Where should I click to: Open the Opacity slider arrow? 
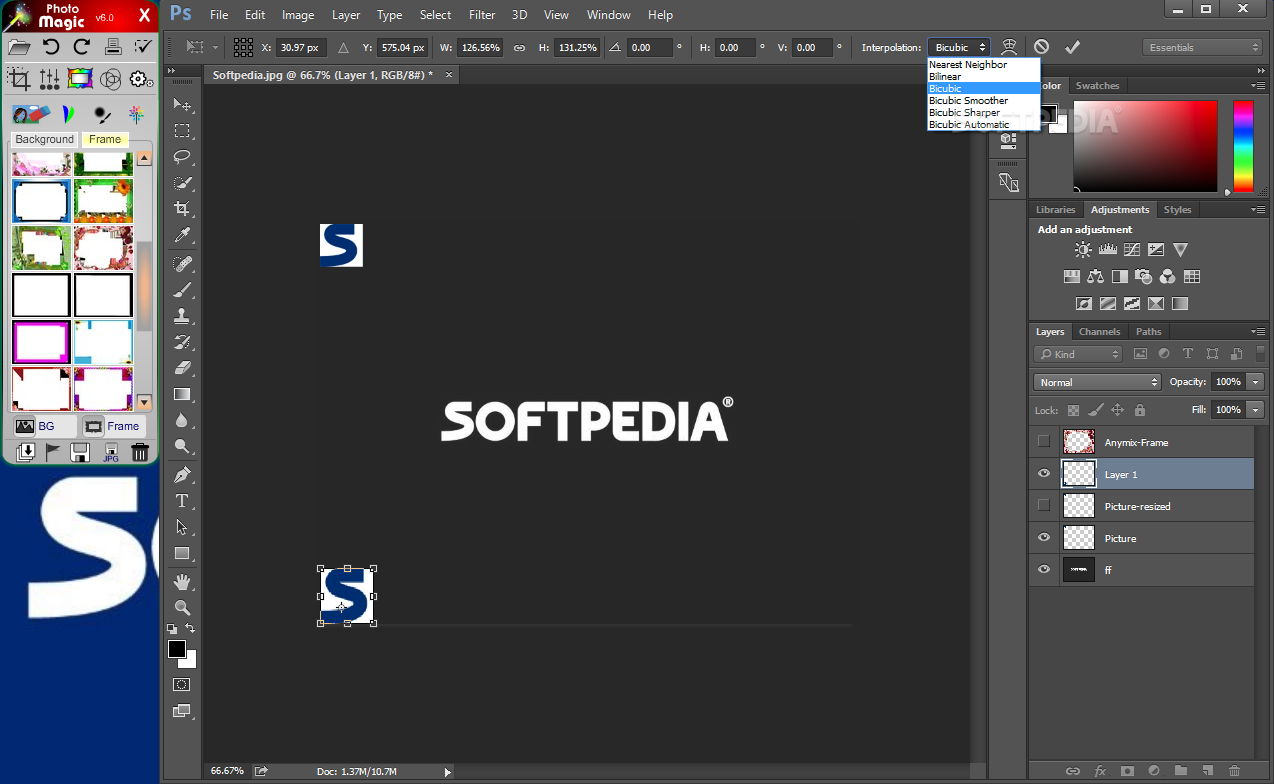click(x=1254, y=382)
